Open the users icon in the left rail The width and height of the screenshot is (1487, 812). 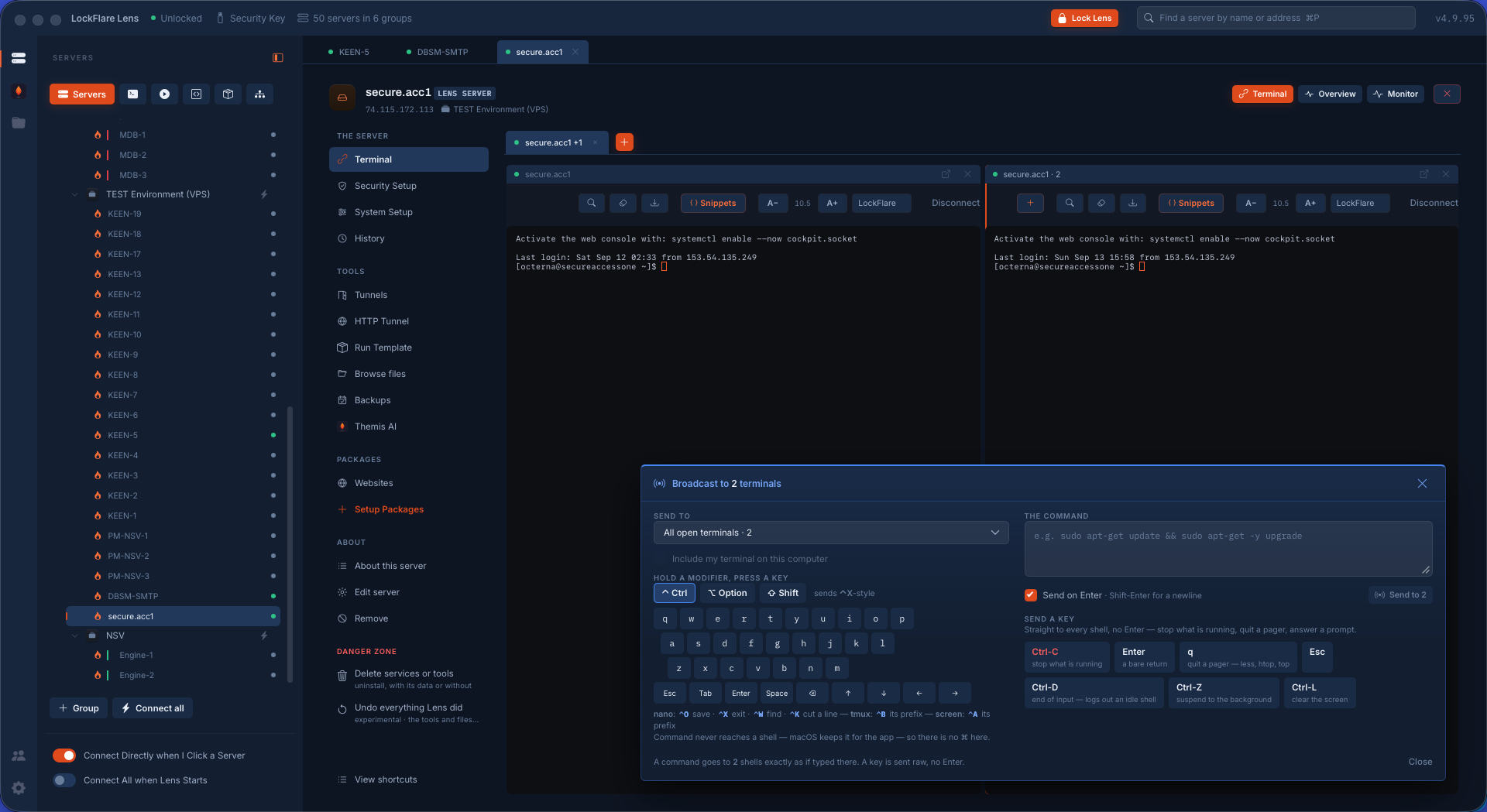(19, 755)
